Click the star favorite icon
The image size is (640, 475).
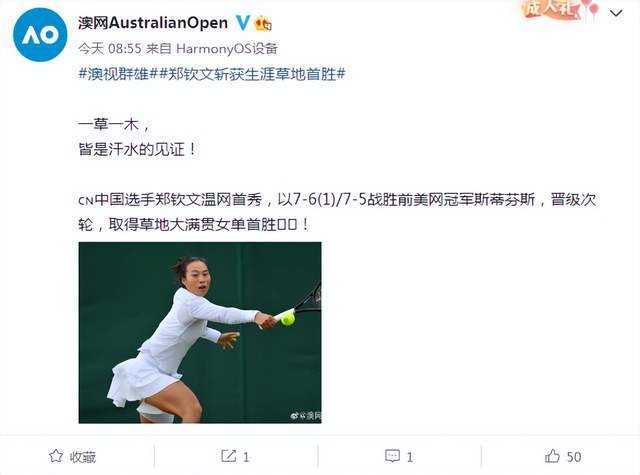(x=56, y=456)
